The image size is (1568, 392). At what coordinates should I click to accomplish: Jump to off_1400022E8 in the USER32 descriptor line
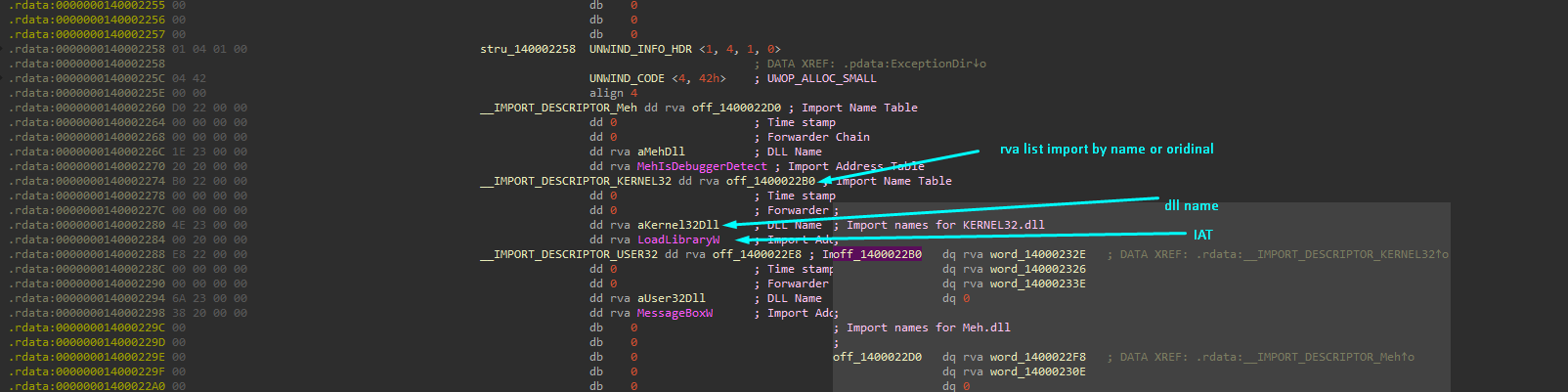757,254
